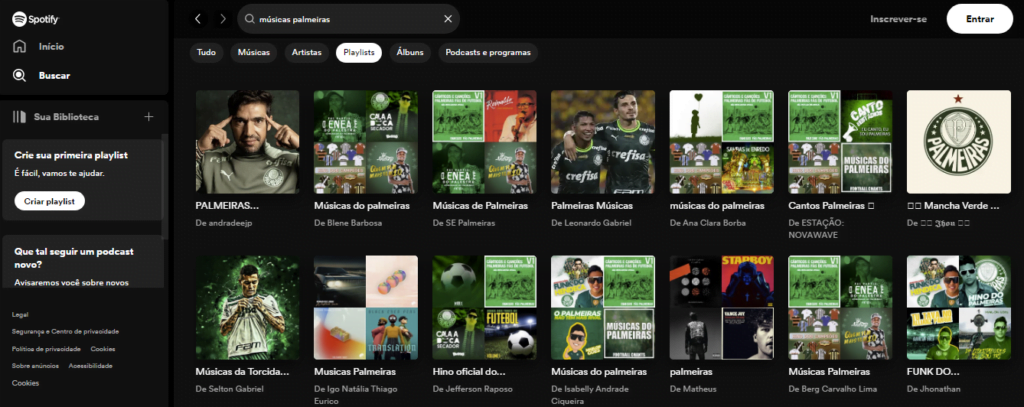
Task: Open Blene Barbosa's playlist cover
Action: [366, 142]
